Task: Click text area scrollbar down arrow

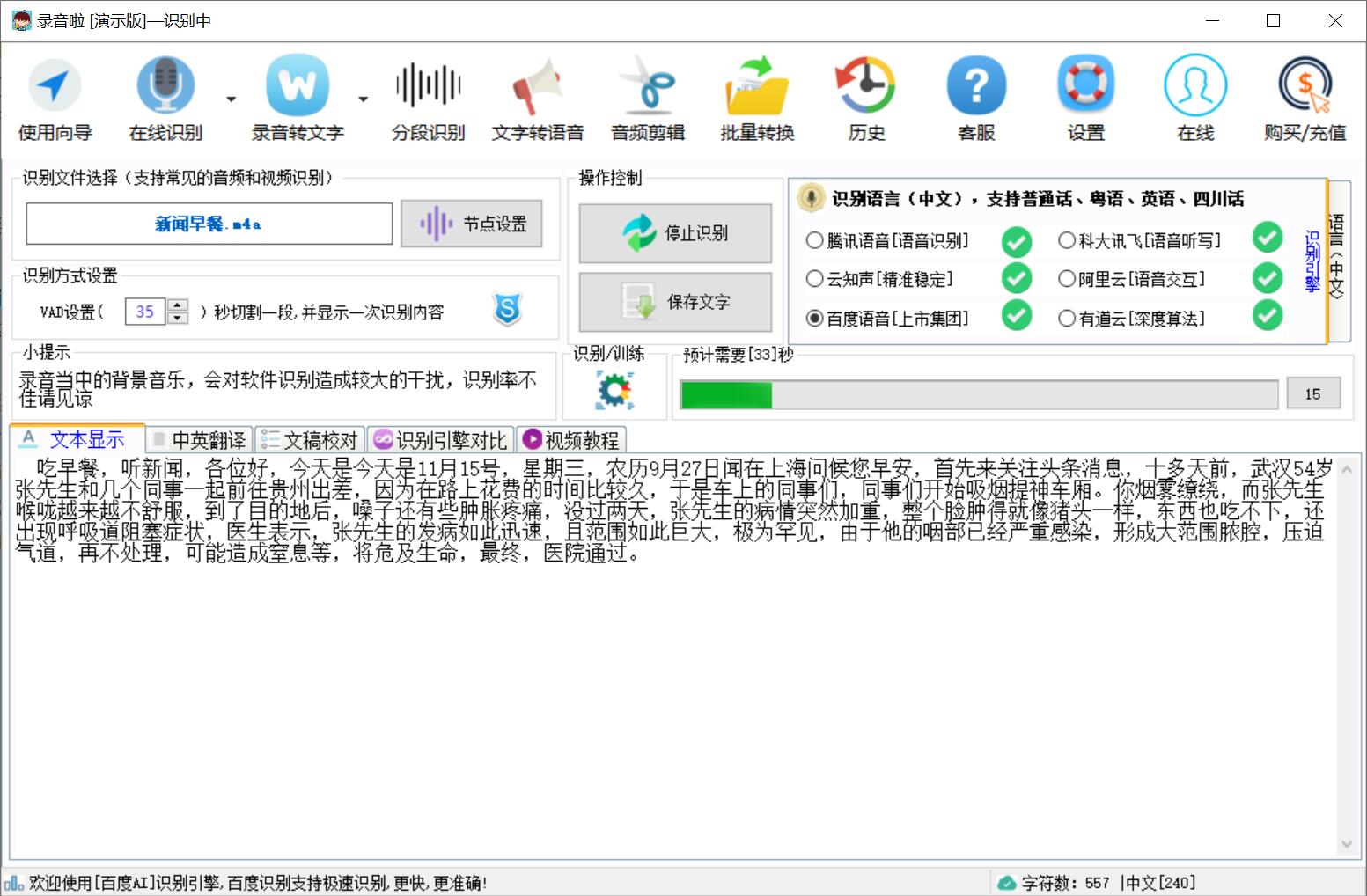Action: (1347, 844)
